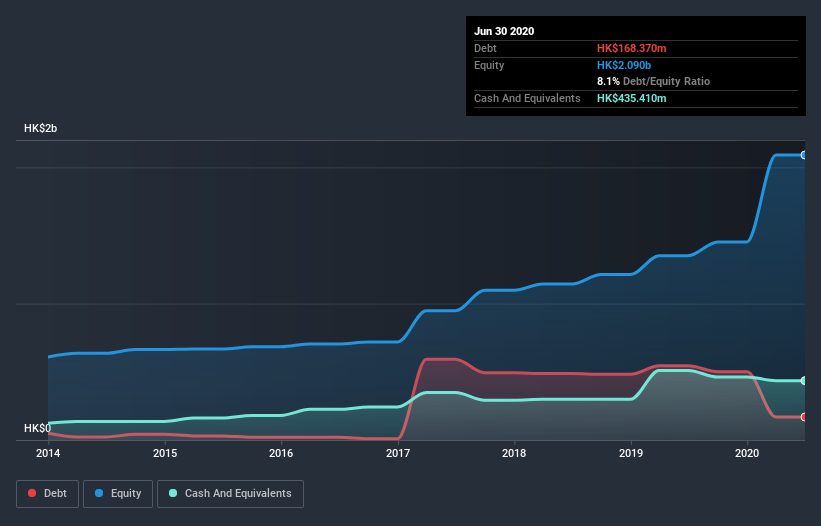Click the HK$0 y-axis label
Screen dimensions: 821x526
tap(38, 428)
